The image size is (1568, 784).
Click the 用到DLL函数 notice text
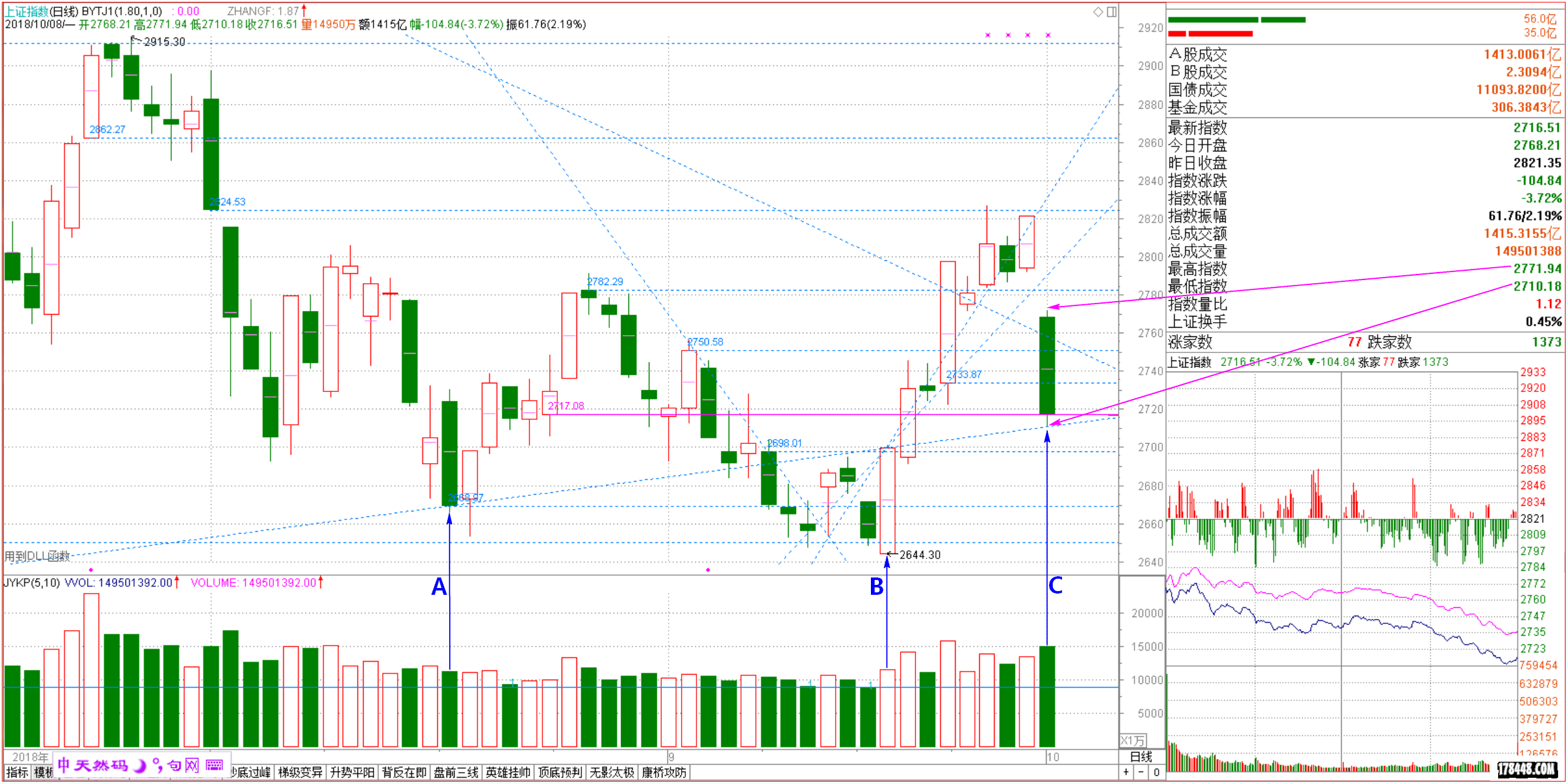pos(37,556)
